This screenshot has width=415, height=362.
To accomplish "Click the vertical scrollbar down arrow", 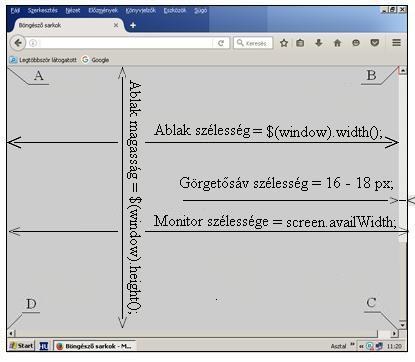I will point(403,325).
